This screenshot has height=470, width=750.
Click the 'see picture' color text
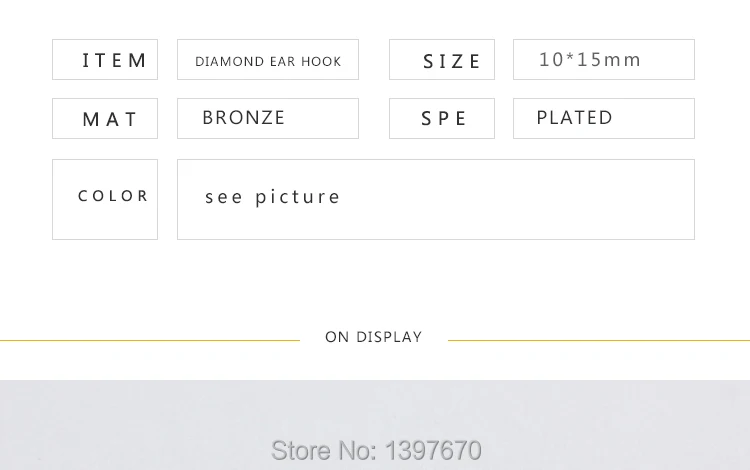click(272, 197)
